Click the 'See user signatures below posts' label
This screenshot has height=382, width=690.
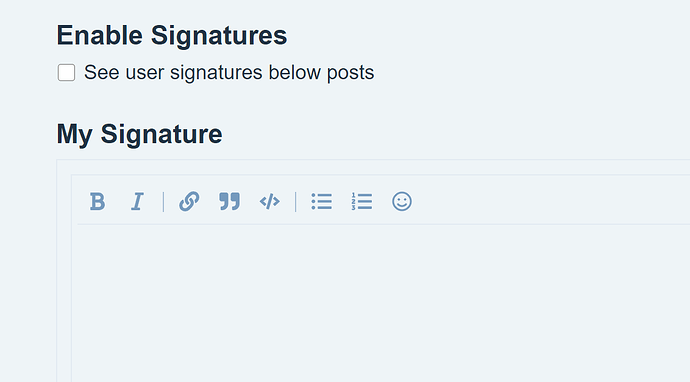point(229,73)
